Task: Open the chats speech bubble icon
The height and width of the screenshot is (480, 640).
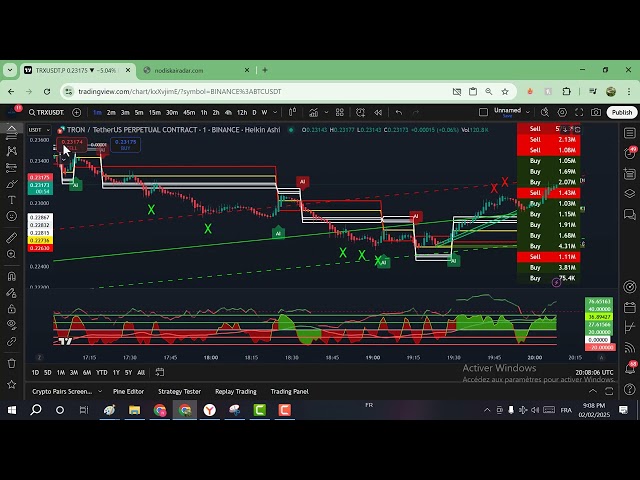Action: point(629,214)
